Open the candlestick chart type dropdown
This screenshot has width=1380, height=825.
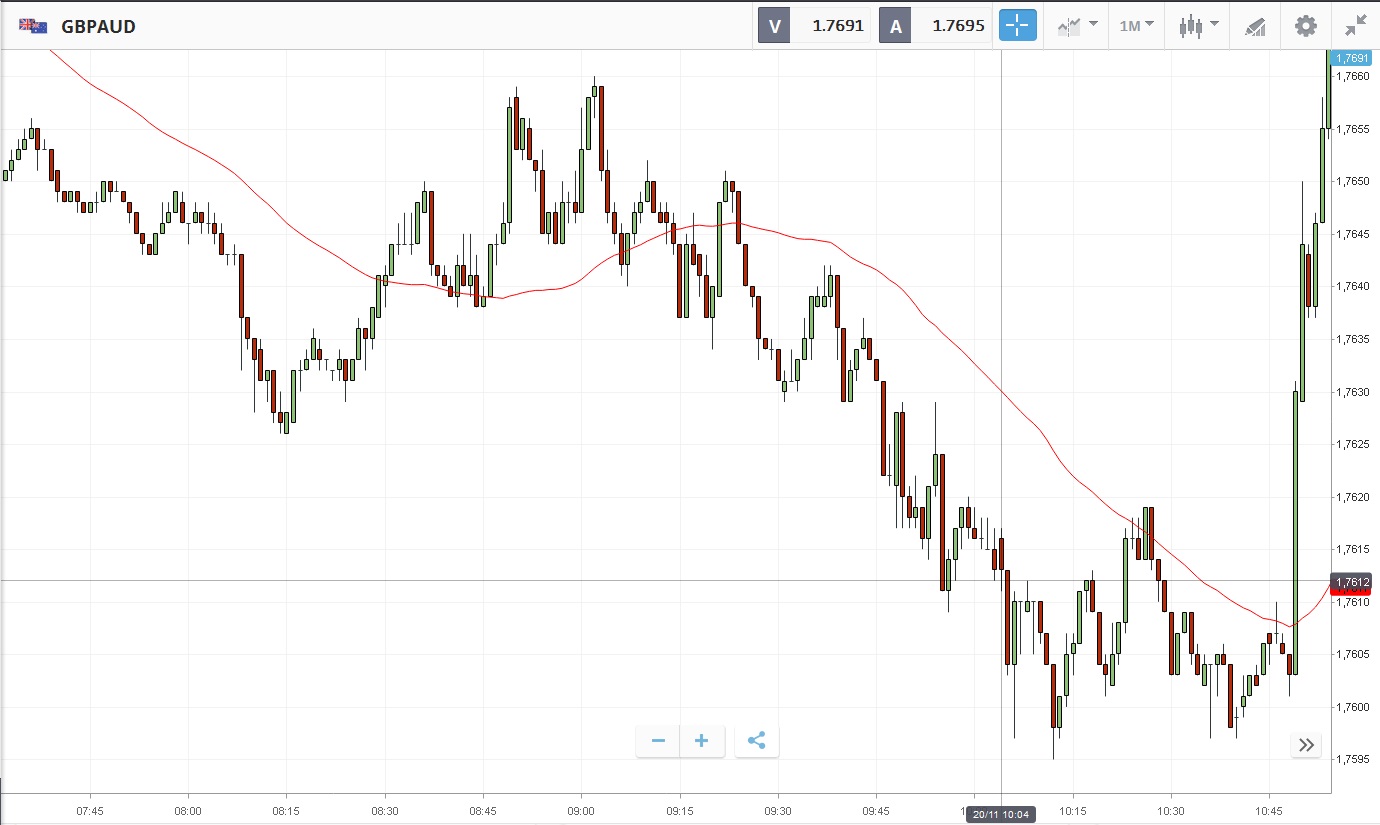pyautogui.click(x=1198, y=26)
